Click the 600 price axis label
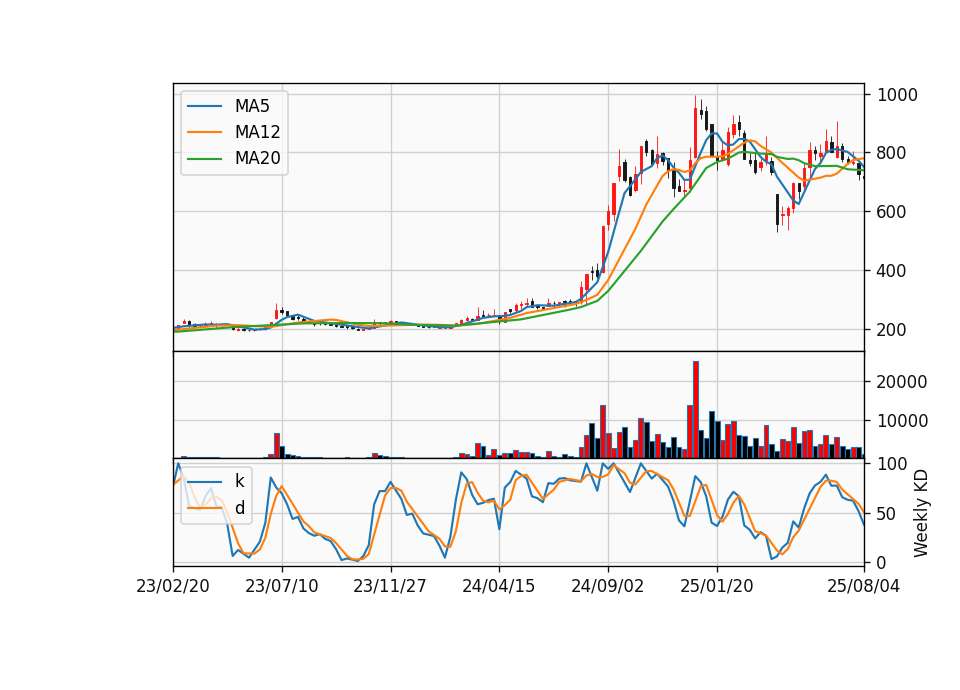The height and width of the screenshot is (690, 960). click(x=891, y=212)
